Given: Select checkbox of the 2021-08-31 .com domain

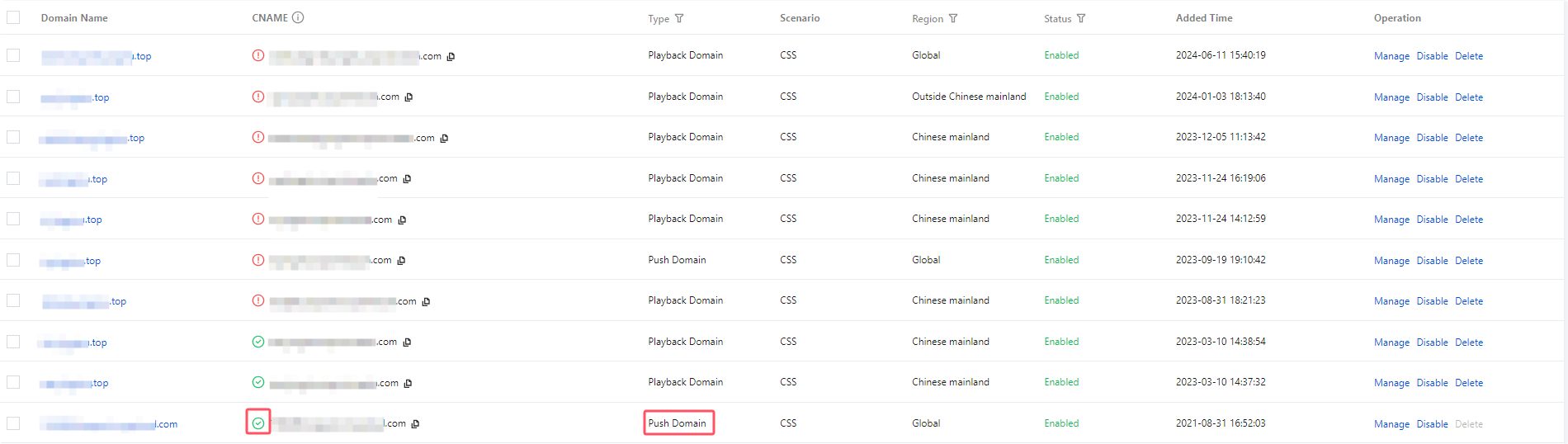Looking at the screenshot, I should click(x=13, y=423).
